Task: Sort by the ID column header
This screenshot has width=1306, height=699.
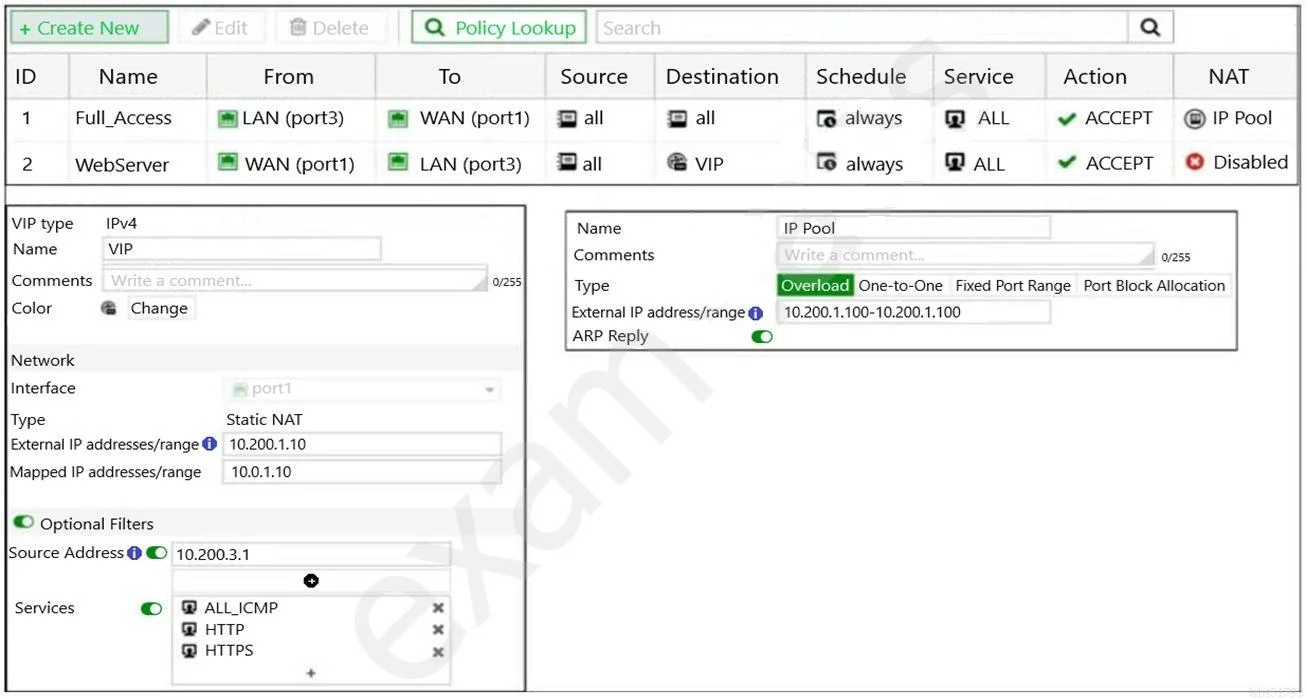Action: [26, 77]
